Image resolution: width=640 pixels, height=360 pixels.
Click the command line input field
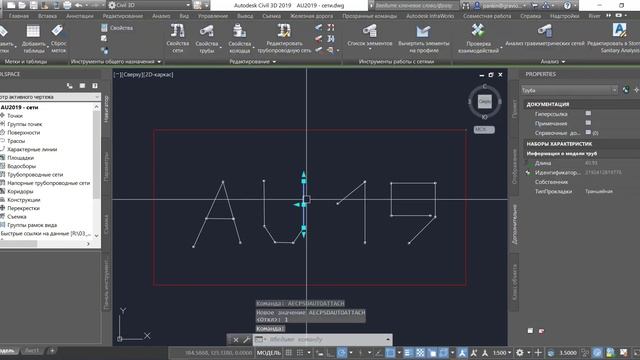pyautogui.click(x=322, y=340)
